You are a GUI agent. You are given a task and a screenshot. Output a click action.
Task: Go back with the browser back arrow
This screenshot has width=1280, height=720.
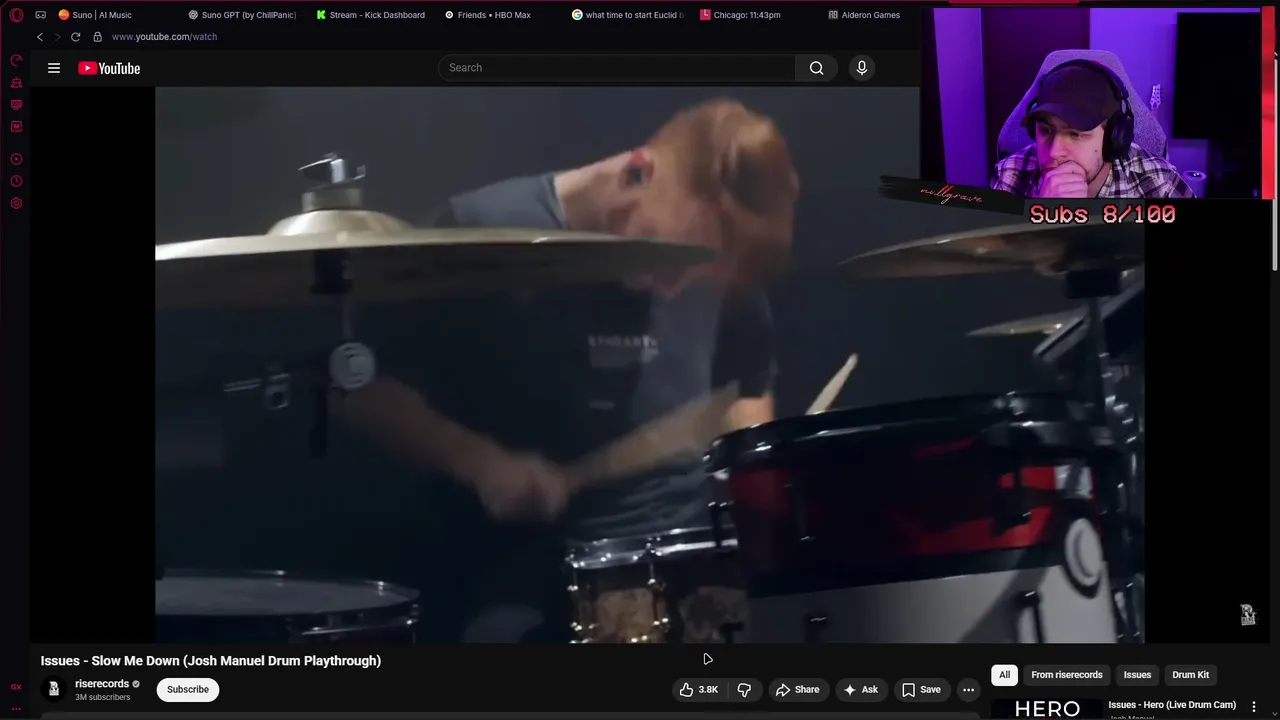click(40, 37)
